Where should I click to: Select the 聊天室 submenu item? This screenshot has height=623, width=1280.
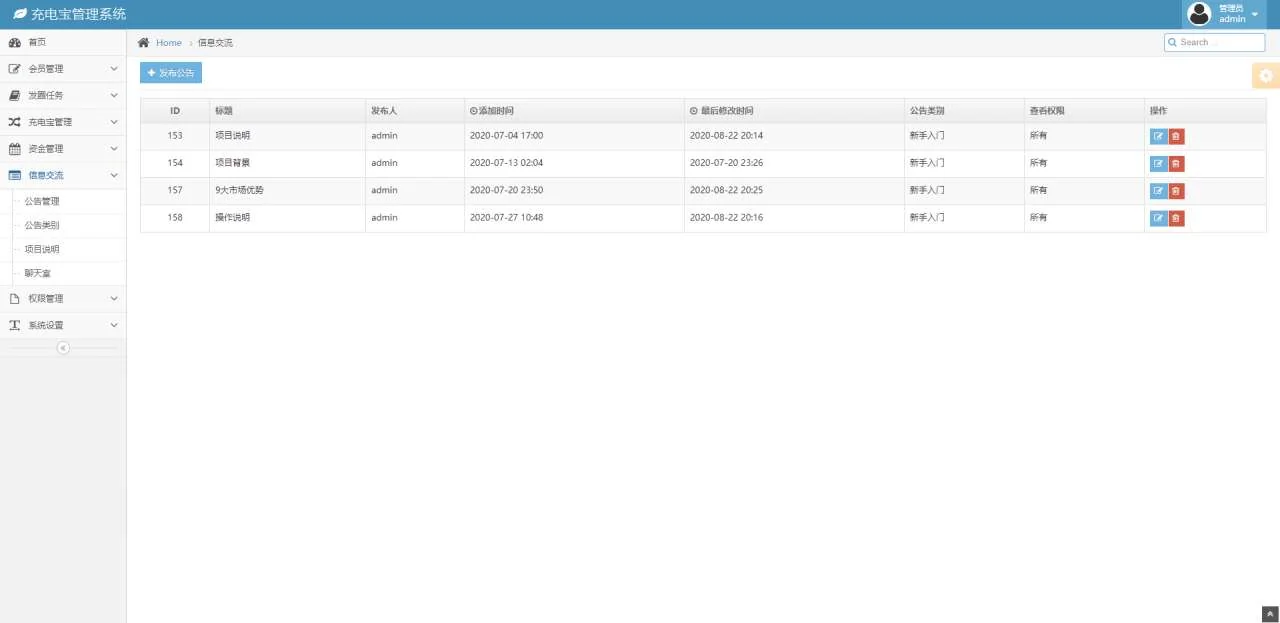[x=37, y=273]
